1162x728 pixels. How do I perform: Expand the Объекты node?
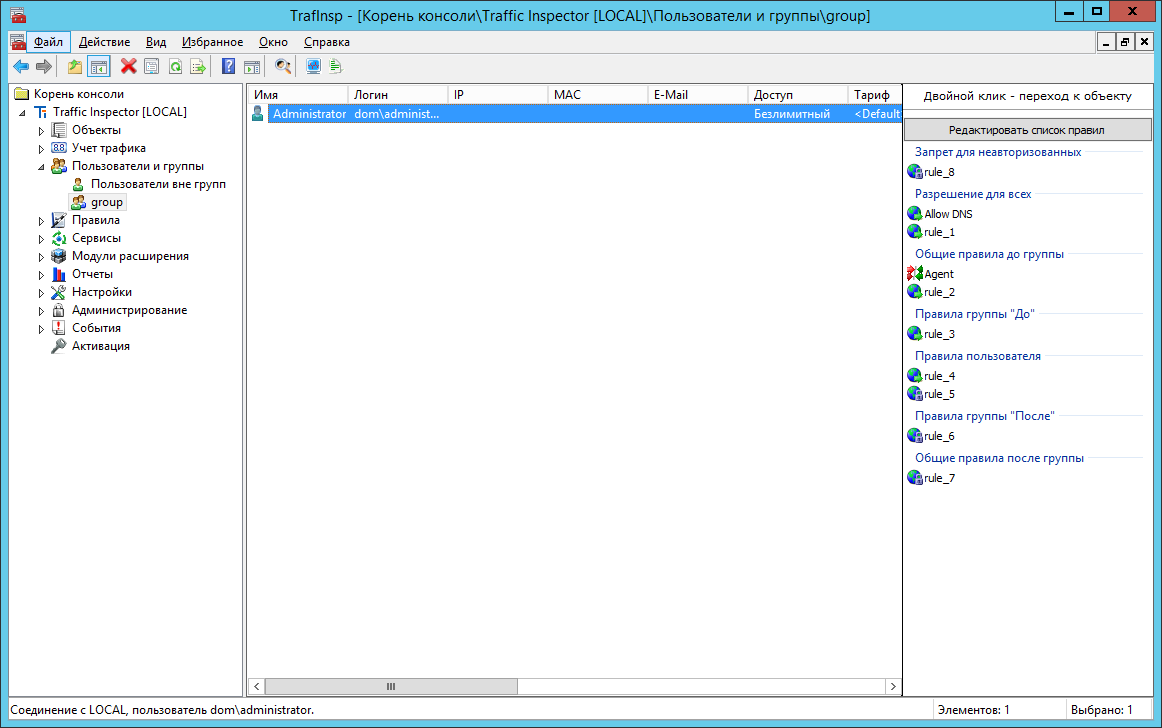(42, 130)
